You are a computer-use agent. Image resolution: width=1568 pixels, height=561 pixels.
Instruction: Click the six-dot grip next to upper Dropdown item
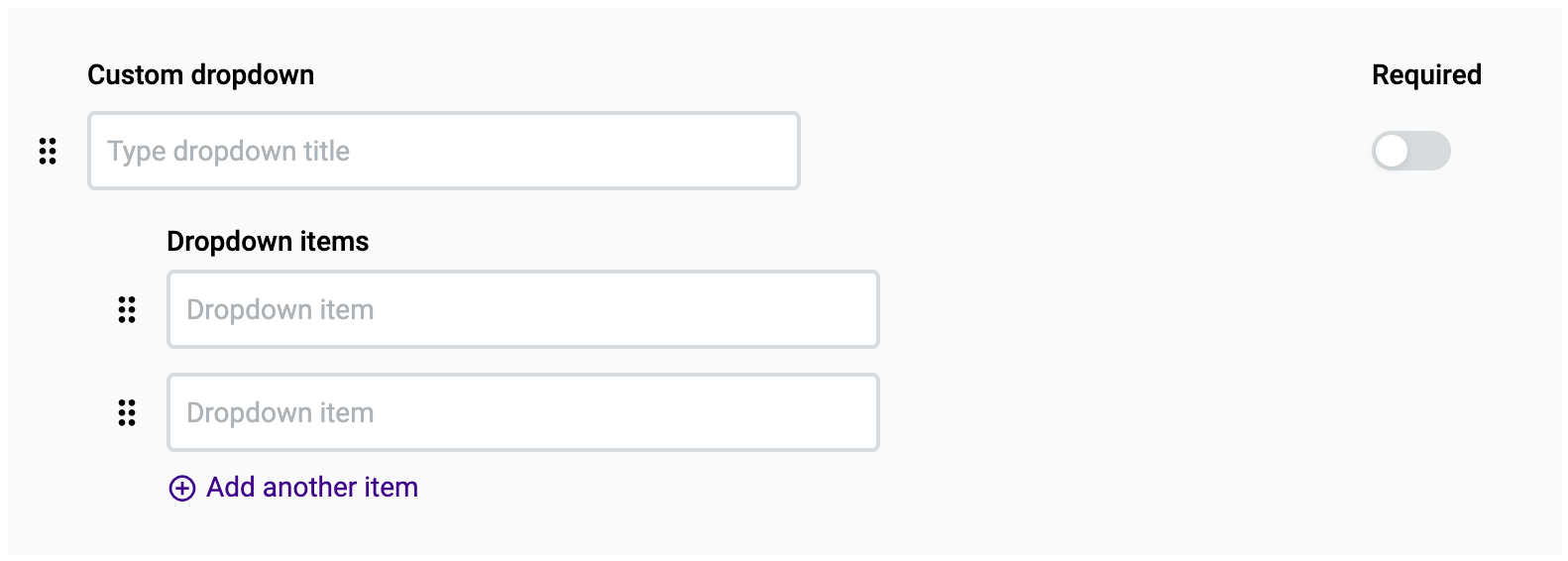[127, 309]
